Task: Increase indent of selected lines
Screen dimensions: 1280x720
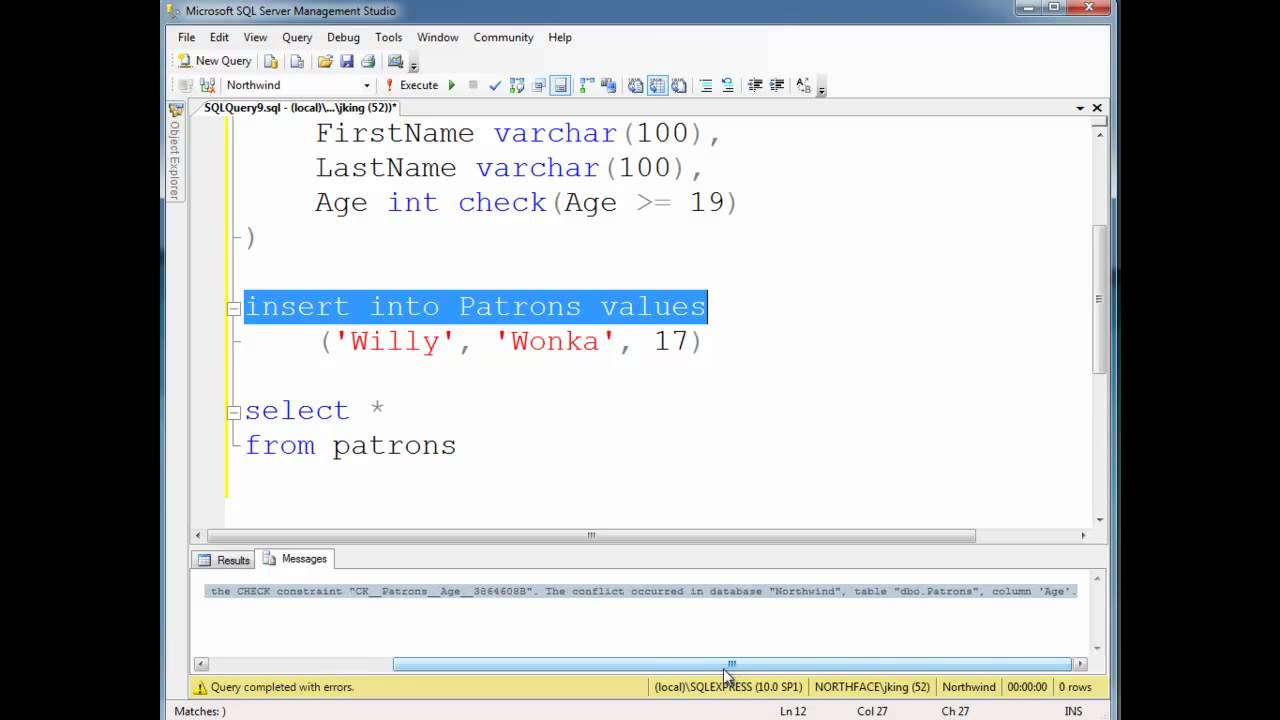Action: click(x=776, y=86)
